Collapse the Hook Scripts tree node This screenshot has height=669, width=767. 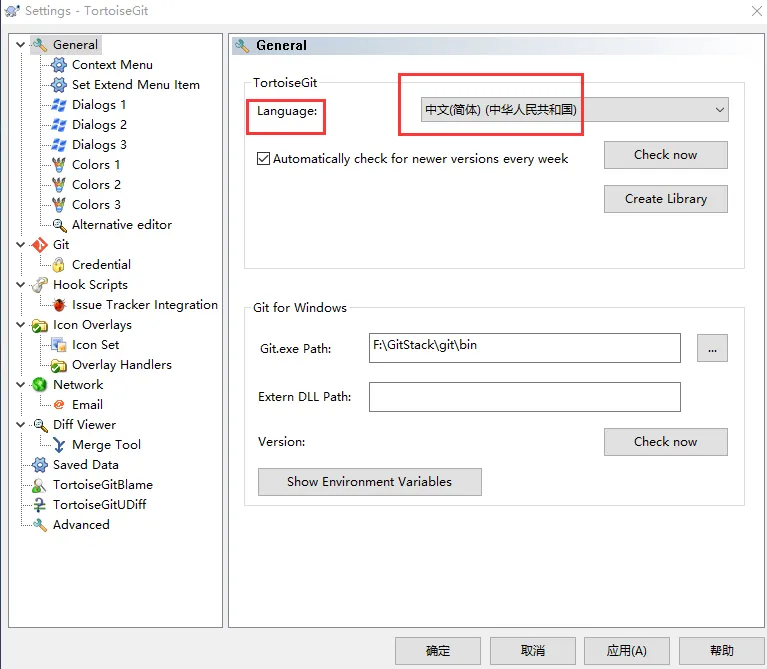[x=20, y=285]
